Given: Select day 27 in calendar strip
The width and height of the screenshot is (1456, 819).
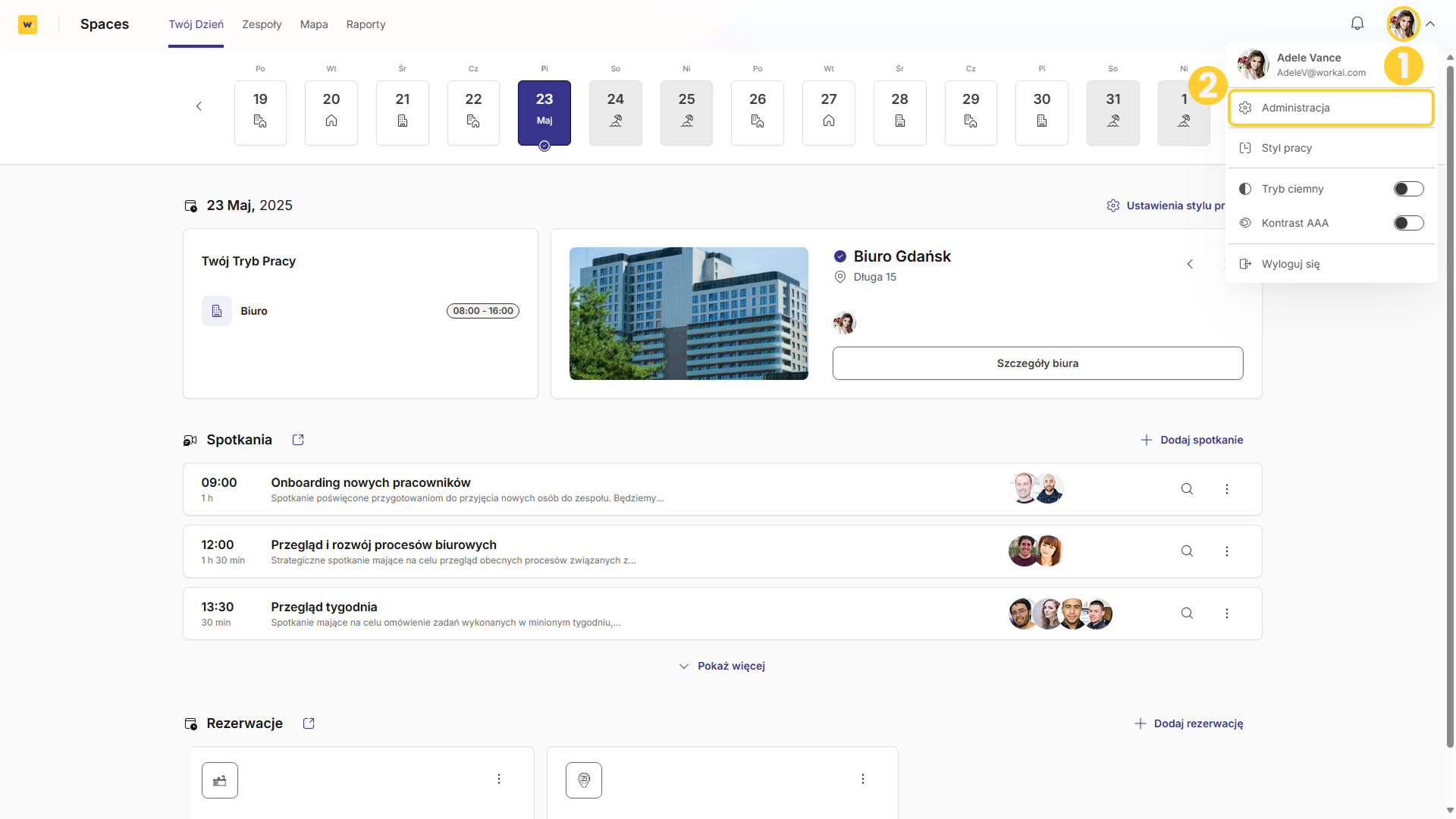Looking at the screenshot, I should pos(829,112).
